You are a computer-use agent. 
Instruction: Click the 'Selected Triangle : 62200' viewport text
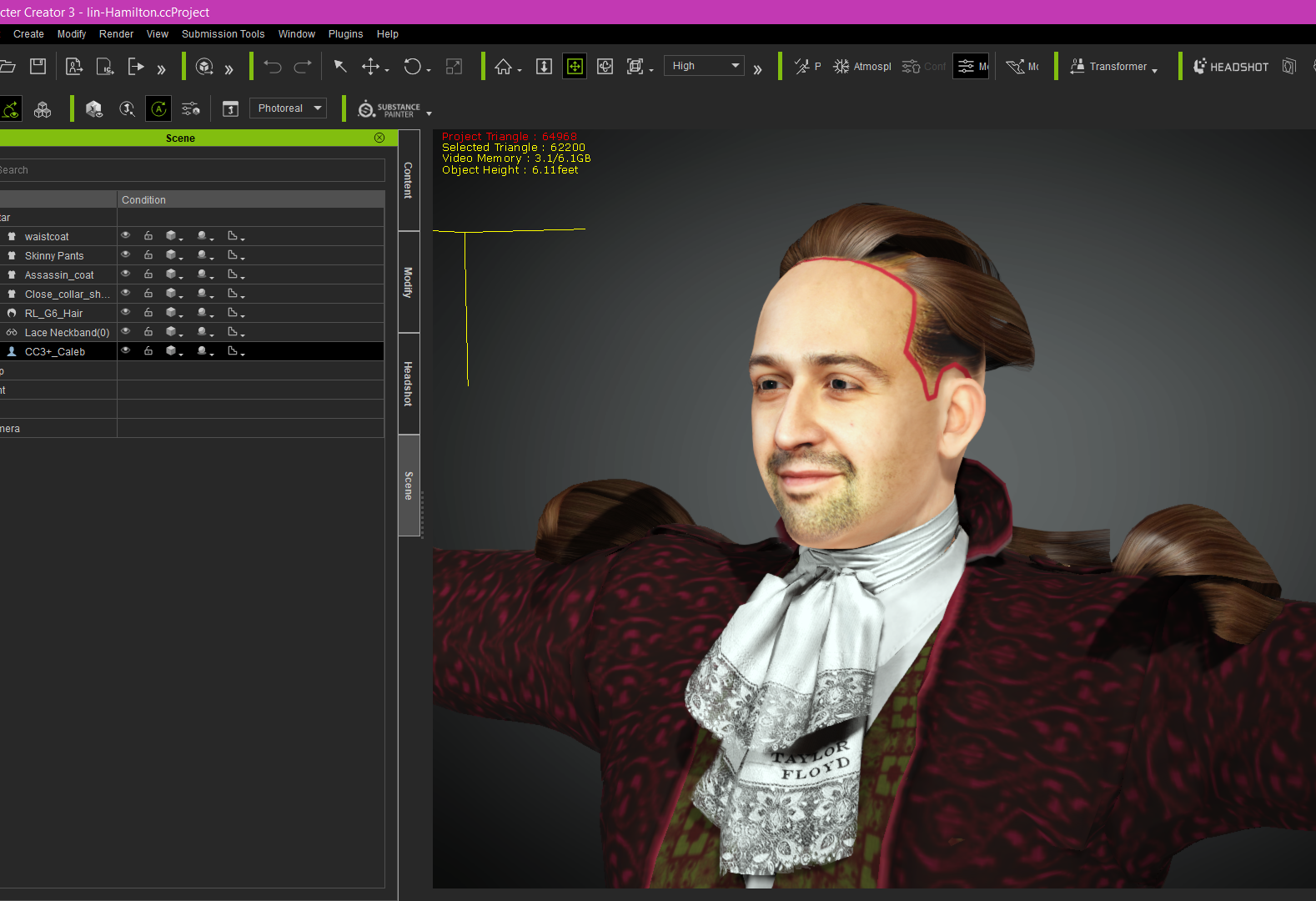(514, 148)
